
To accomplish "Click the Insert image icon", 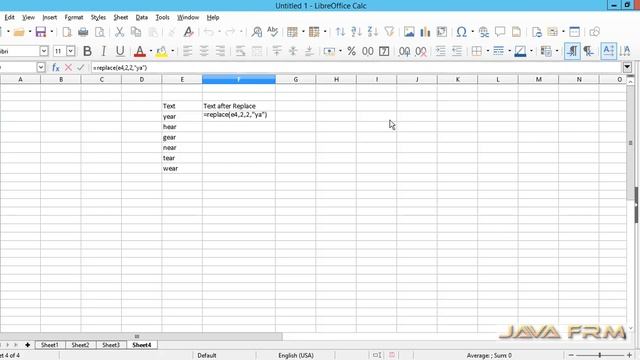I will tap(409, 32).
